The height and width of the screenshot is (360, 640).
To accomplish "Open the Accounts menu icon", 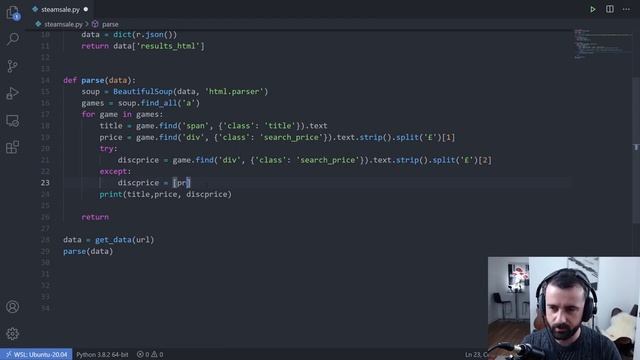I will click(x=13, y=307).
